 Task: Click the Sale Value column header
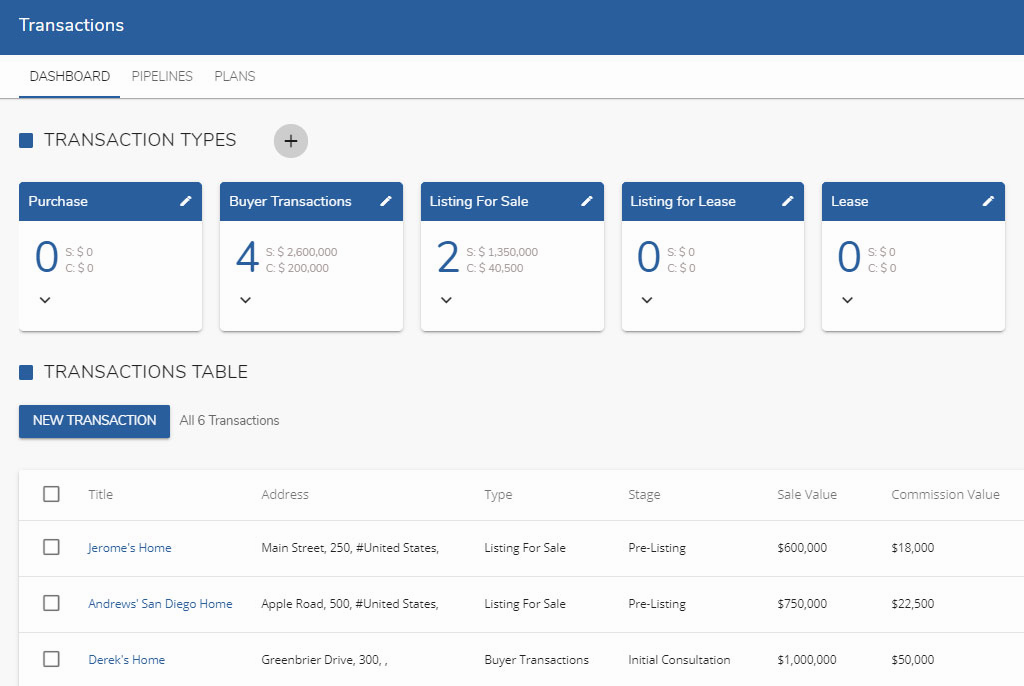[x=806, y=495]
